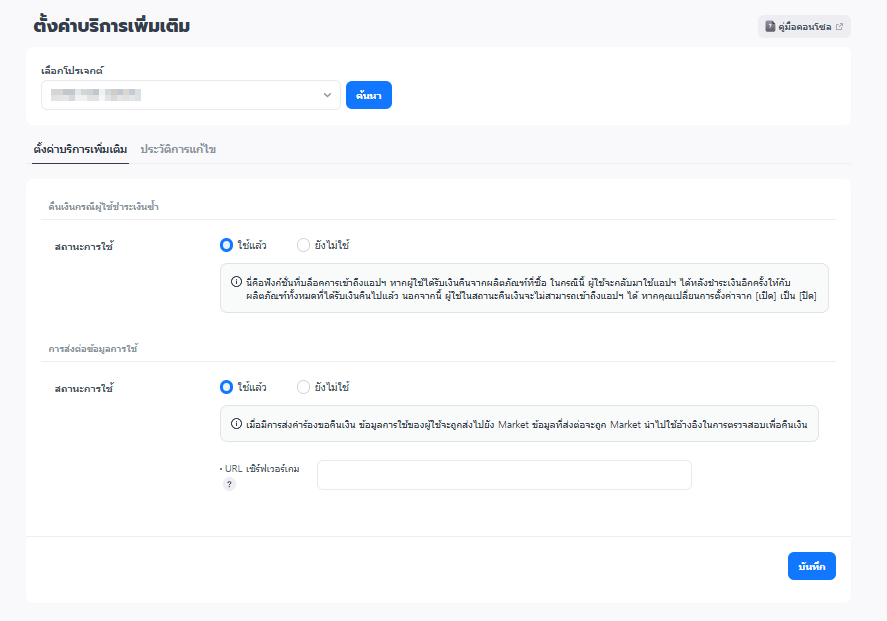Viewport: 887px width, 621px height.
Task: Expand project list using the chevron arrow
Action: [x=327, y=95]
